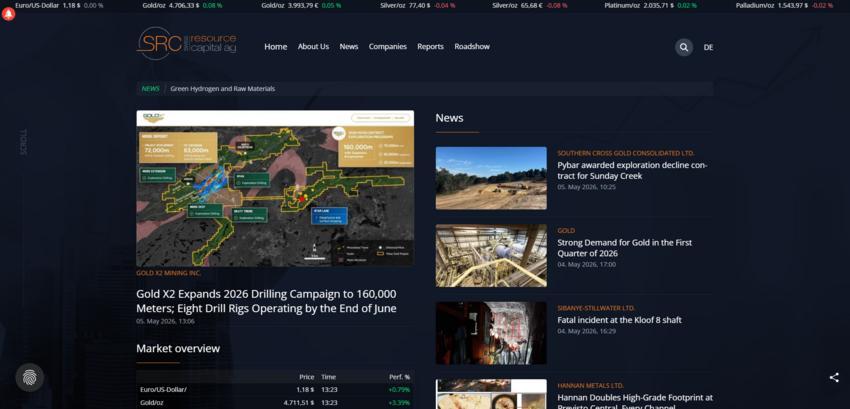
Task: Click the Gold/oz row in Market overview
Action: 275,402
